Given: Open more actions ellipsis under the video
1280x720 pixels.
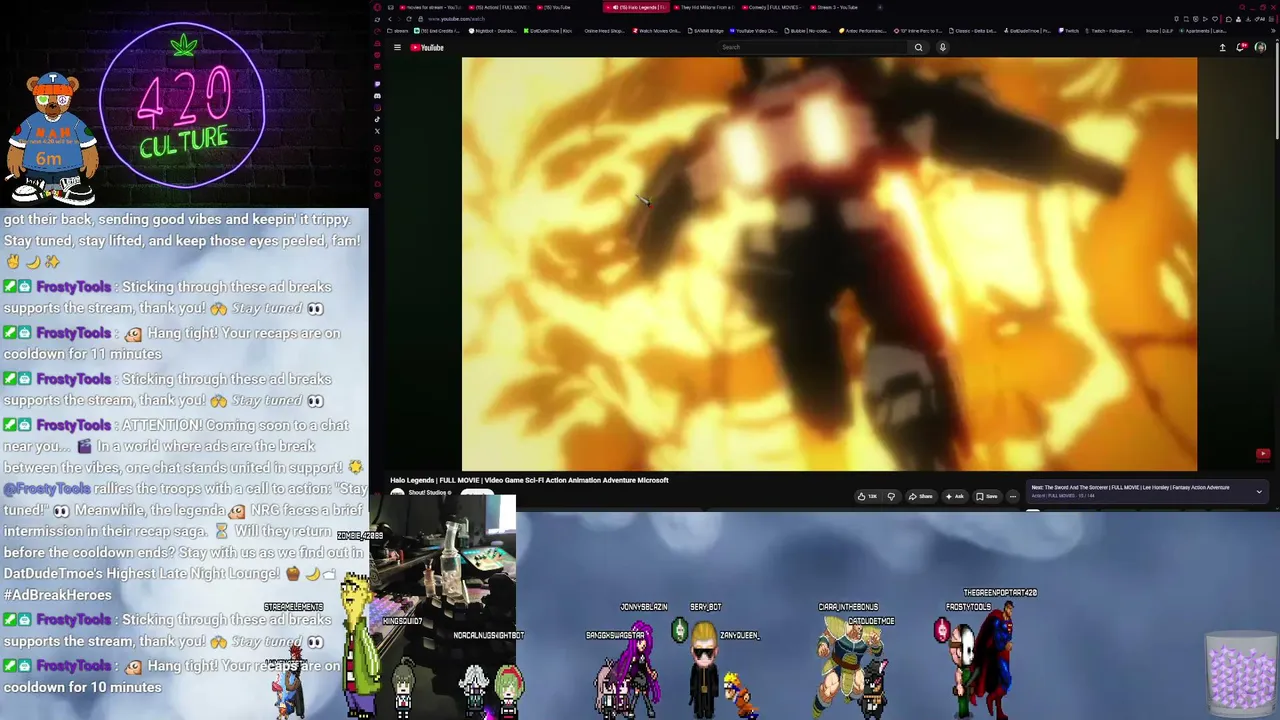Looking at the screenshot, I should 1012,496.
